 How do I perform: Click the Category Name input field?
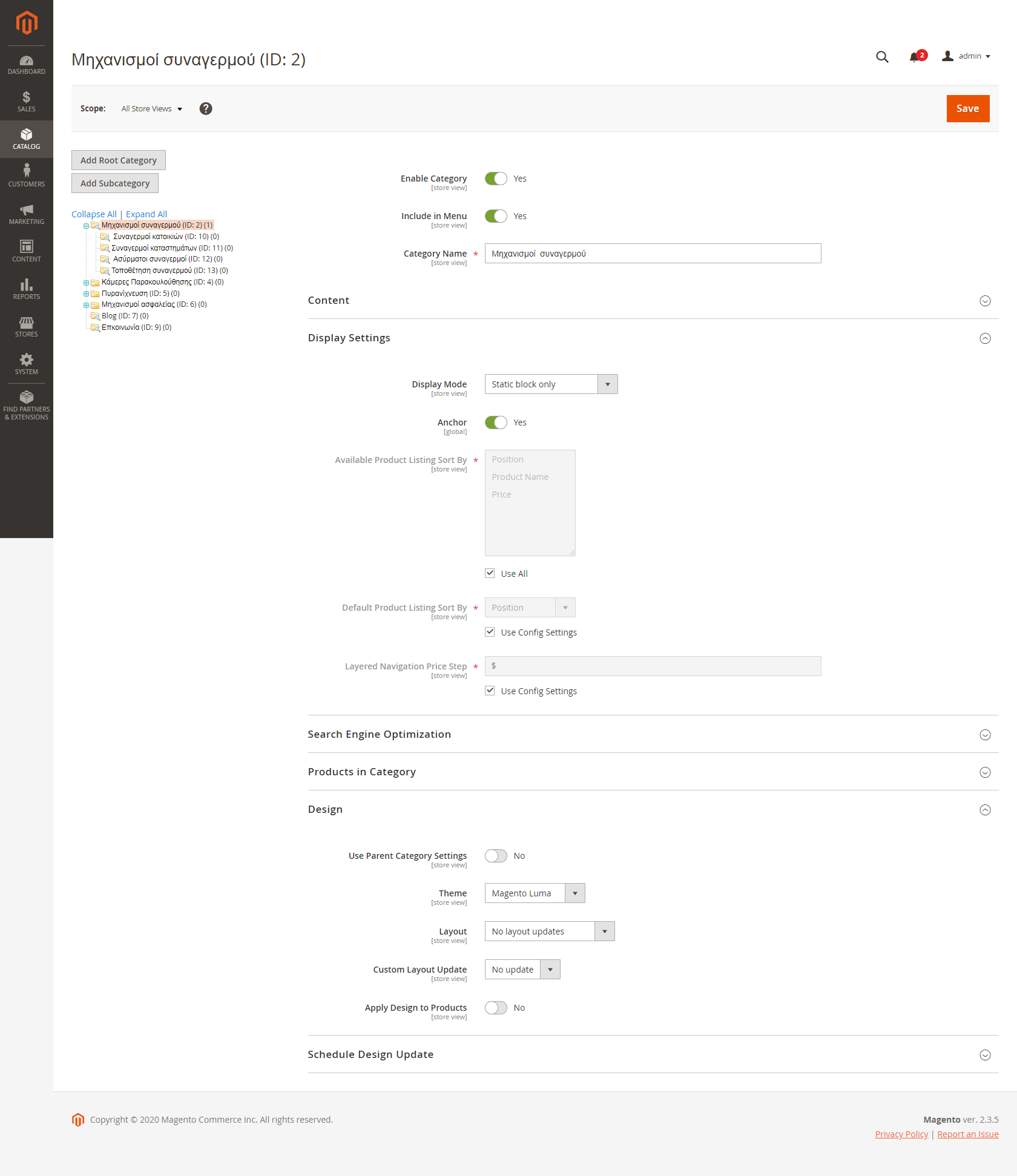[653, 253]
